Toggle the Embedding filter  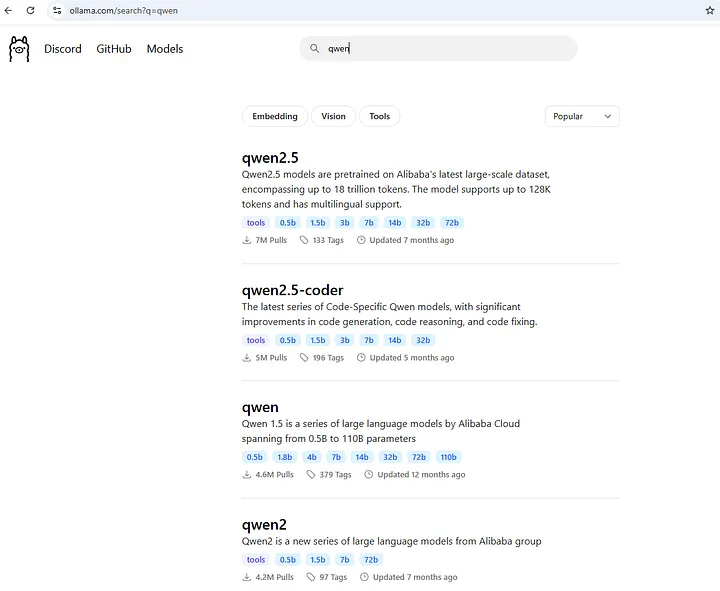point(275,116)
